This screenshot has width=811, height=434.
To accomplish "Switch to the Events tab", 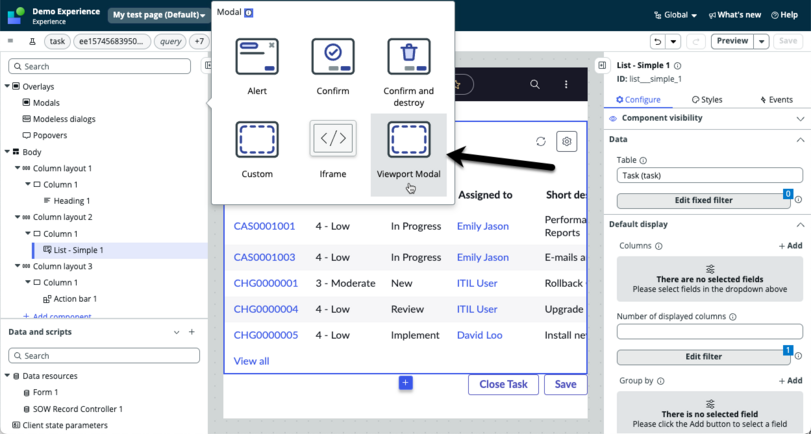I will pyautogui.click(x=776, y=100).
